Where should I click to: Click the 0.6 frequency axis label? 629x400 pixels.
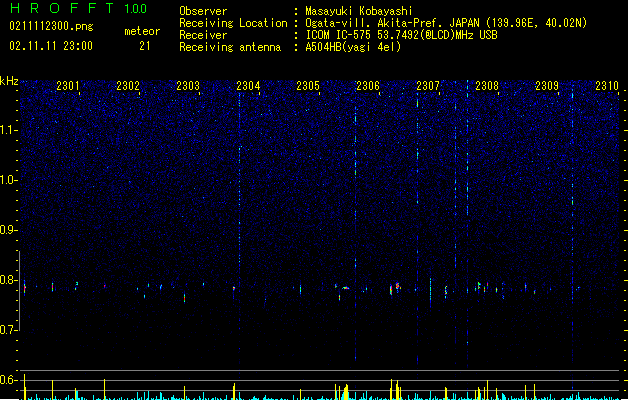coord(8,380)
